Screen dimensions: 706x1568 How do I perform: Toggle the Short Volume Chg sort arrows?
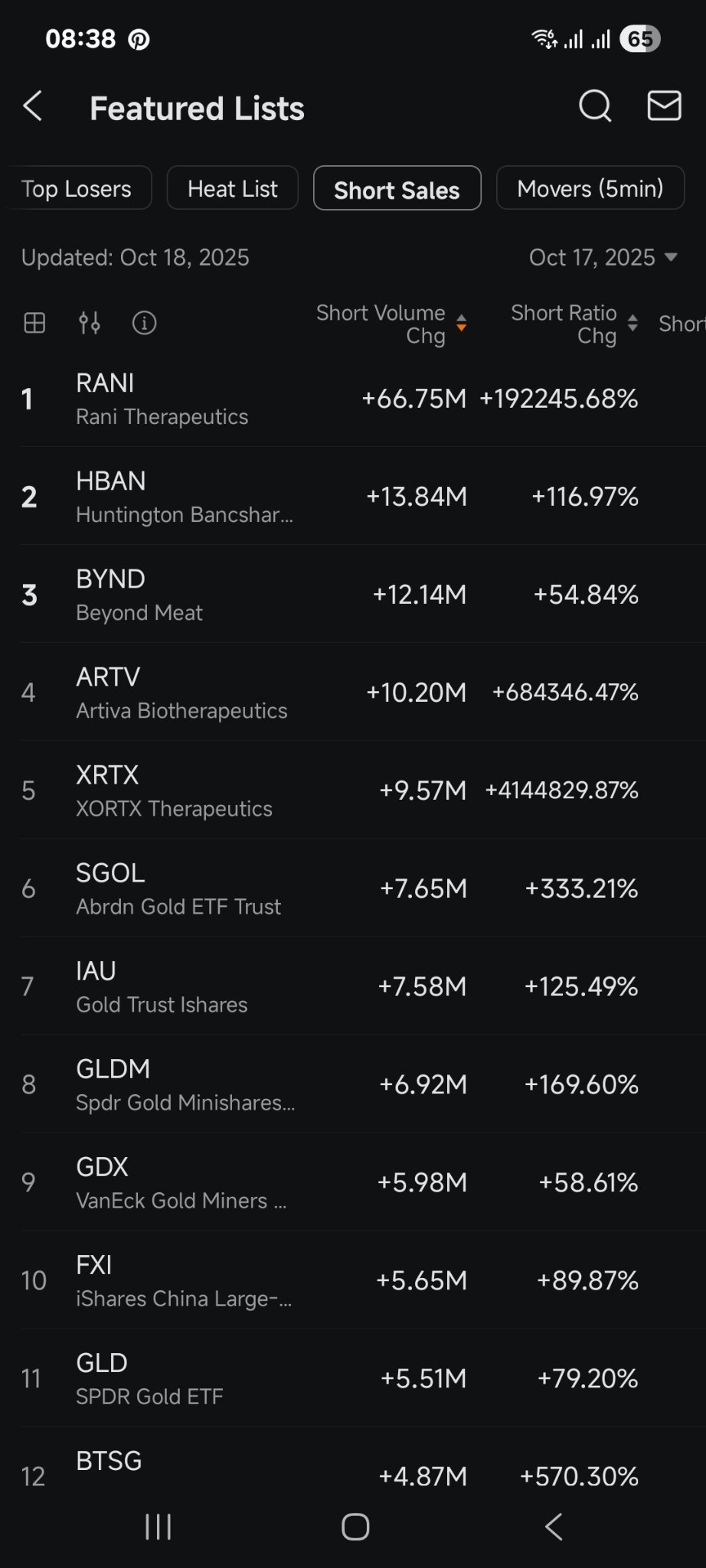tap(462, 323)
